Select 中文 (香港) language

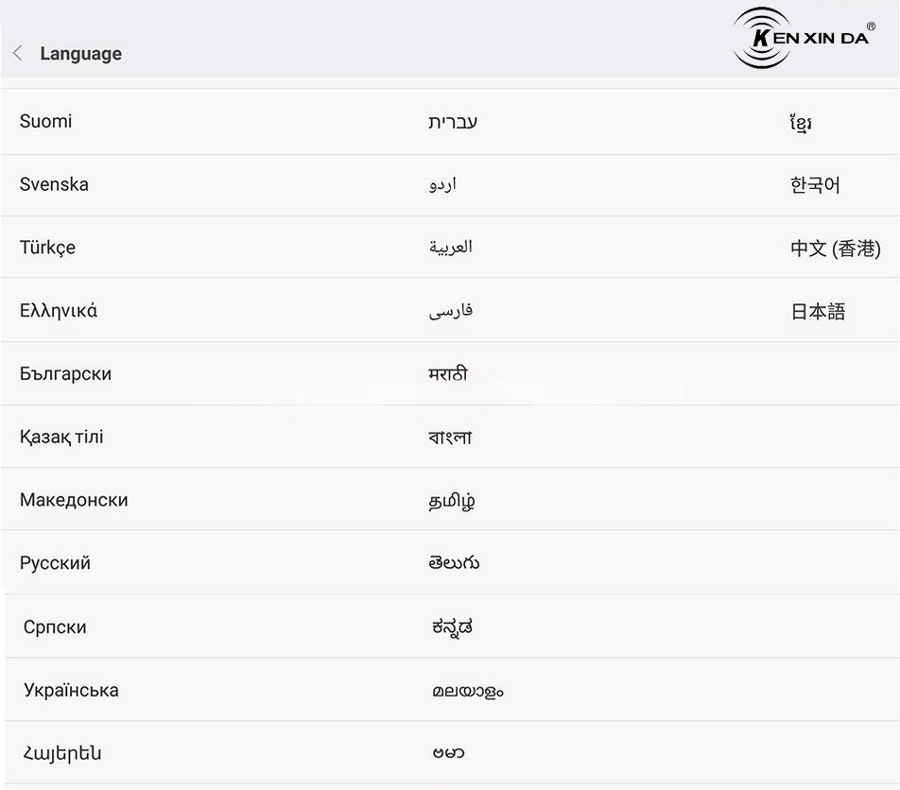tap(835, 248)
